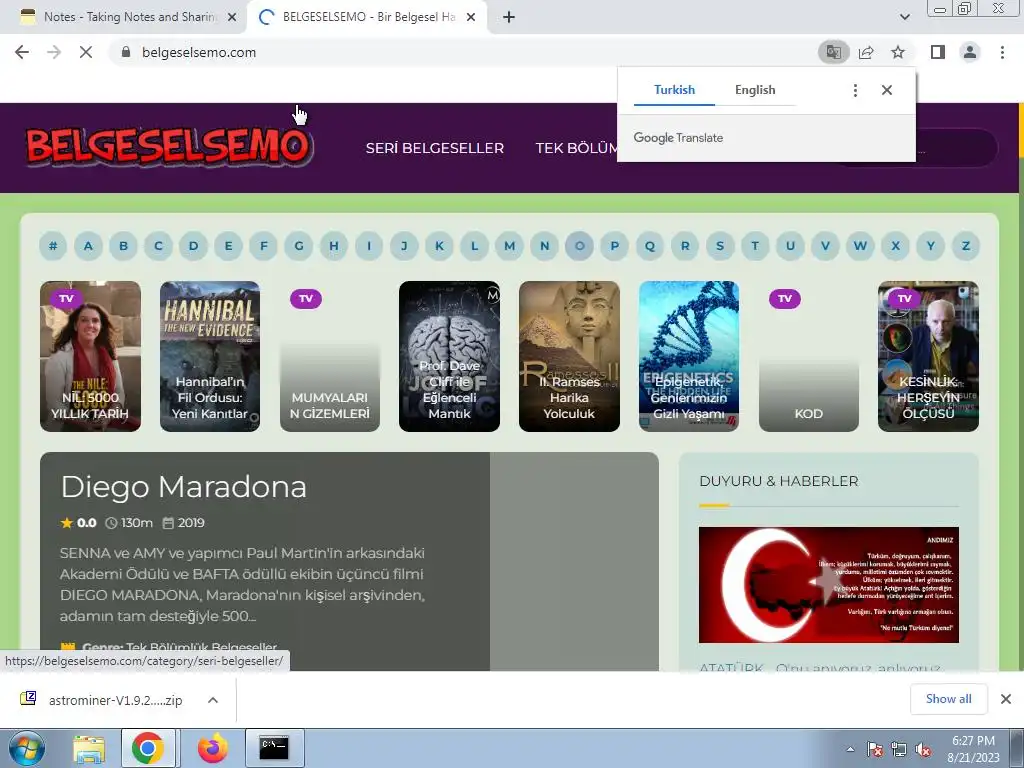Close the Google Translate popup
This screenshot has height=768, width=1024.
click(x=886, y=90)
